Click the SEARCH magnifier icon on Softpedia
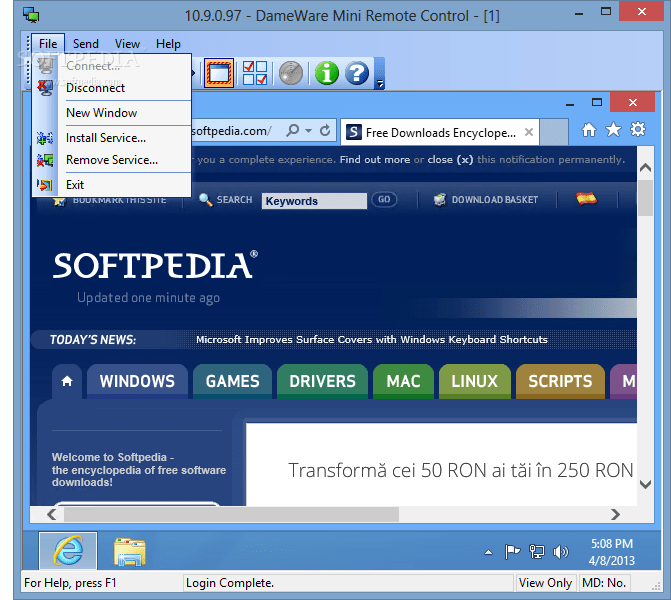 (205, 199)
